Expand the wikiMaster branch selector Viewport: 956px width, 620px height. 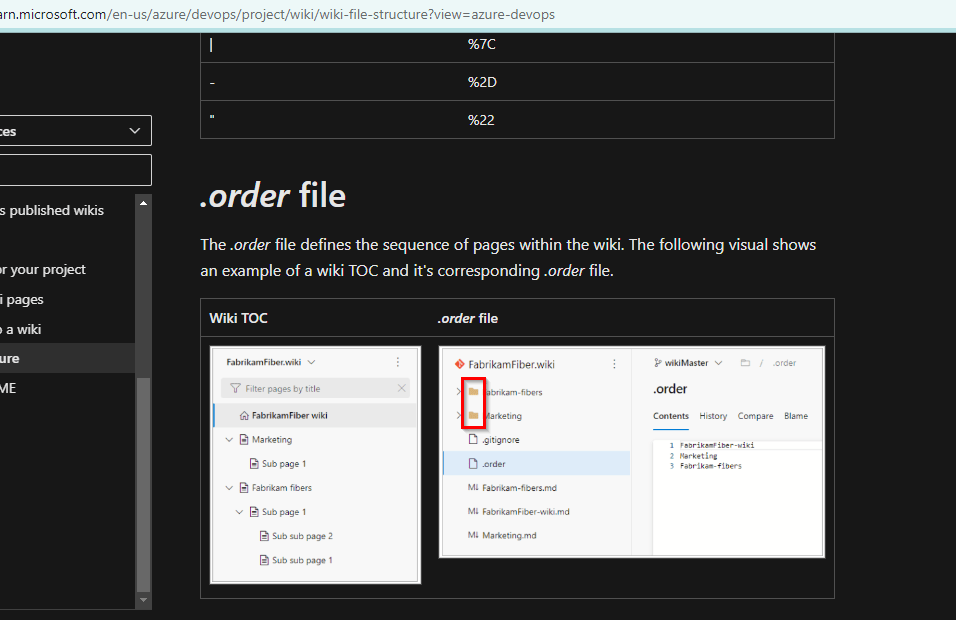(719, 362)
